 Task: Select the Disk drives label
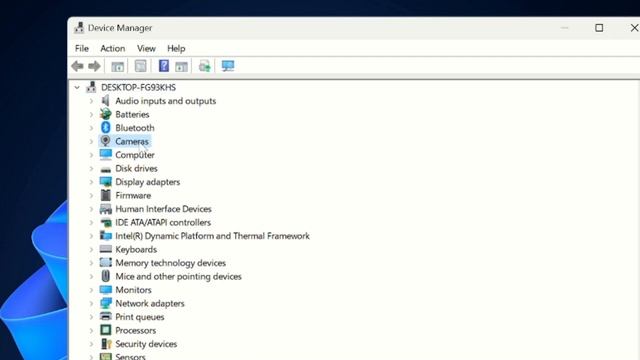click(x=136, y=169)
